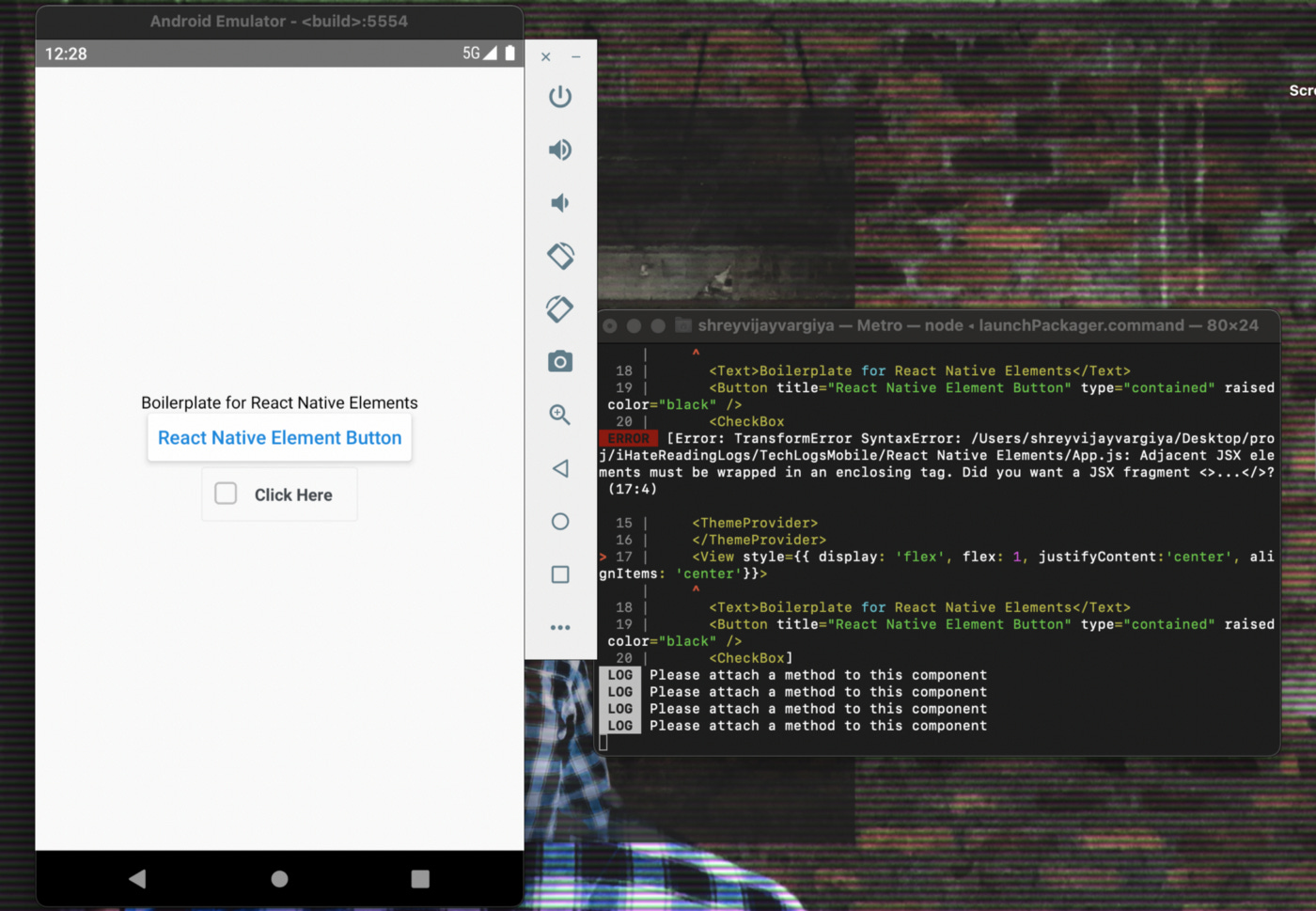Click the emulator sidebar home circle
This screenshot has height=911, width=1316.
(x=560, y=522)
